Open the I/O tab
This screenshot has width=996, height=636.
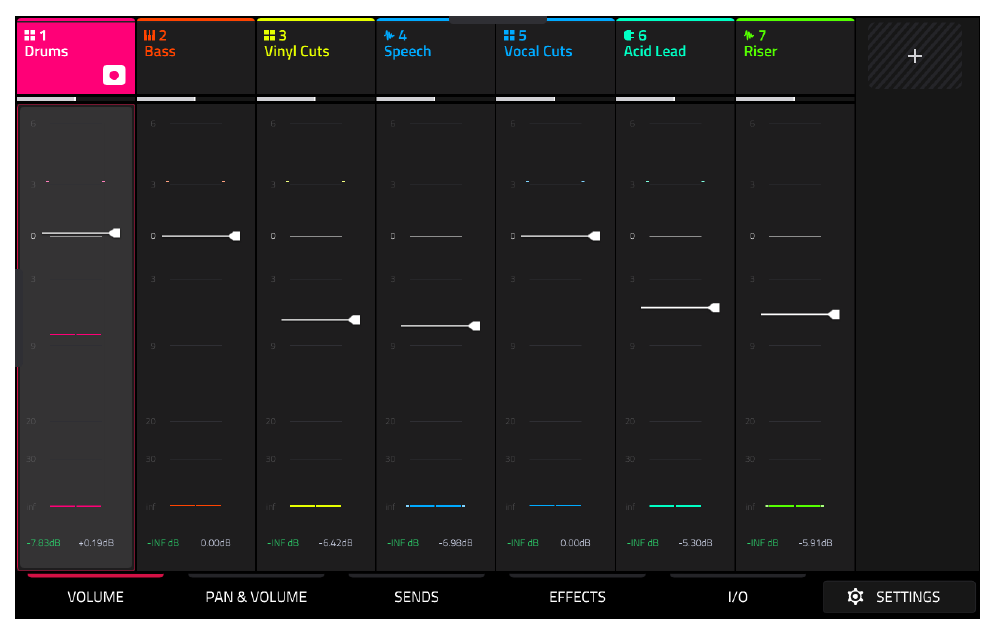coord(738,597)
